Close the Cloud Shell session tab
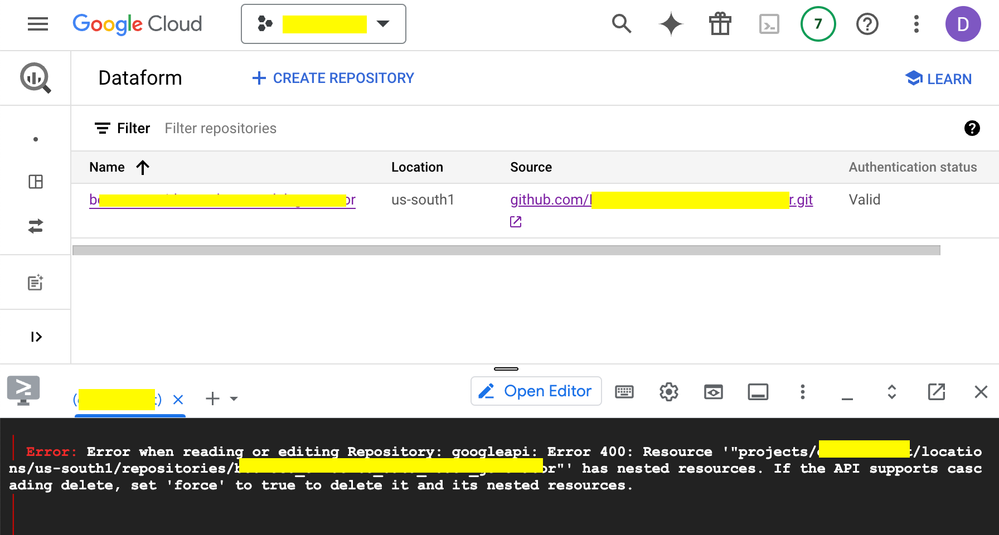 [x=178, y=399]
